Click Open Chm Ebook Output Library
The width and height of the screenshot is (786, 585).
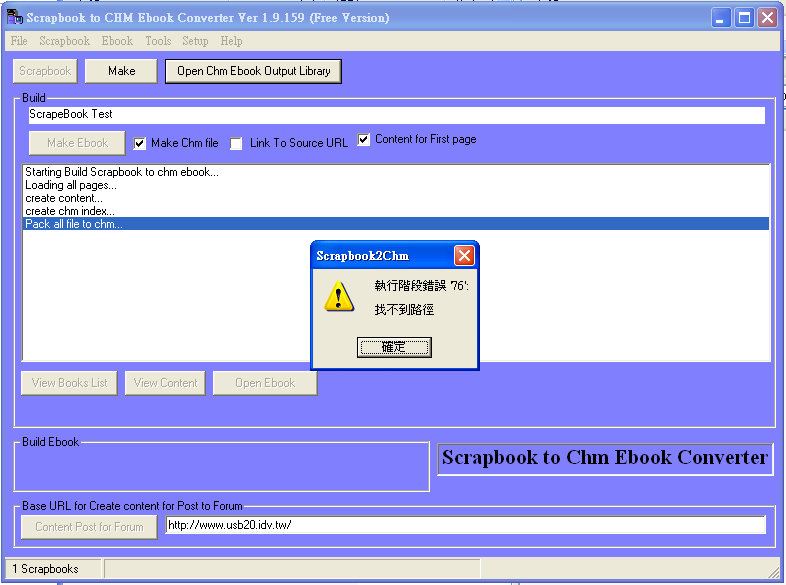coord(253,71)
